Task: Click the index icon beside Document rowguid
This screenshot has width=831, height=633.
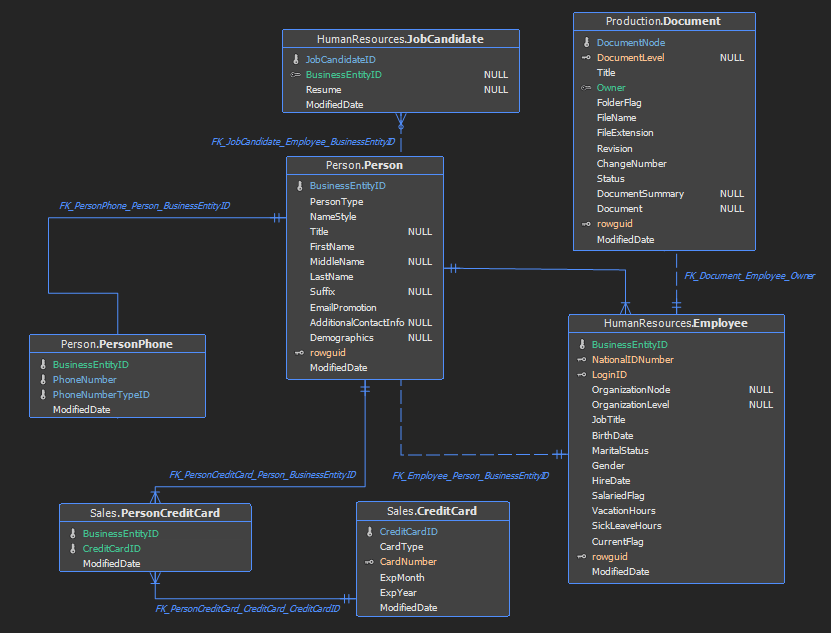Action: point(586,224)
